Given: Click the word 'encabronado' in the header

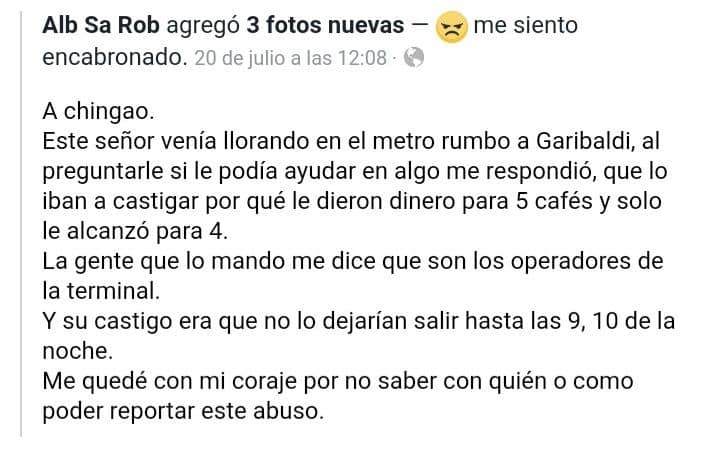Looking at the screenshot, I should pos(115,58).
